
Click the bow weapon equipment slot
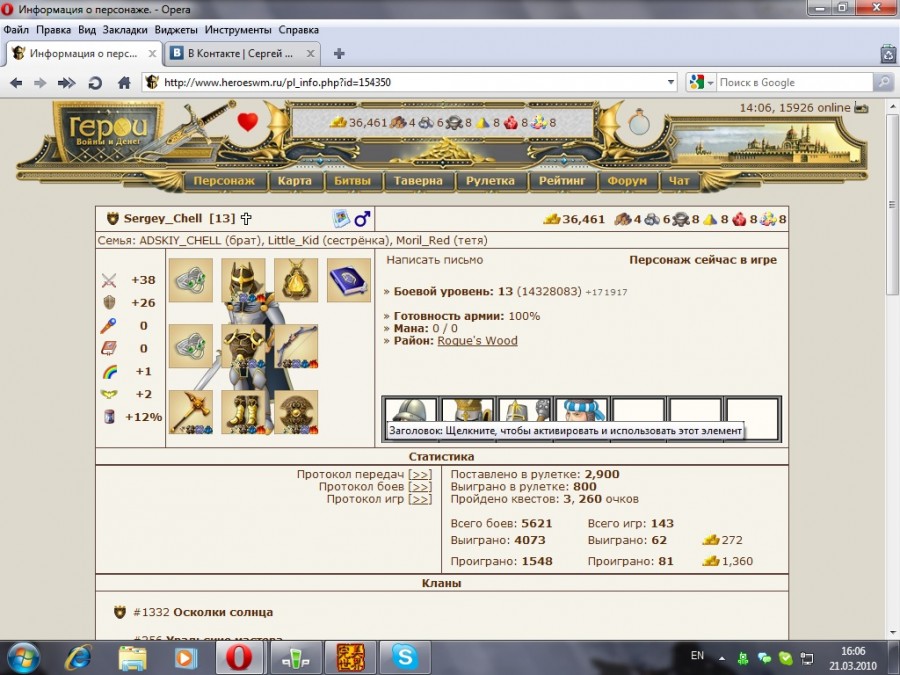[297, 346]
